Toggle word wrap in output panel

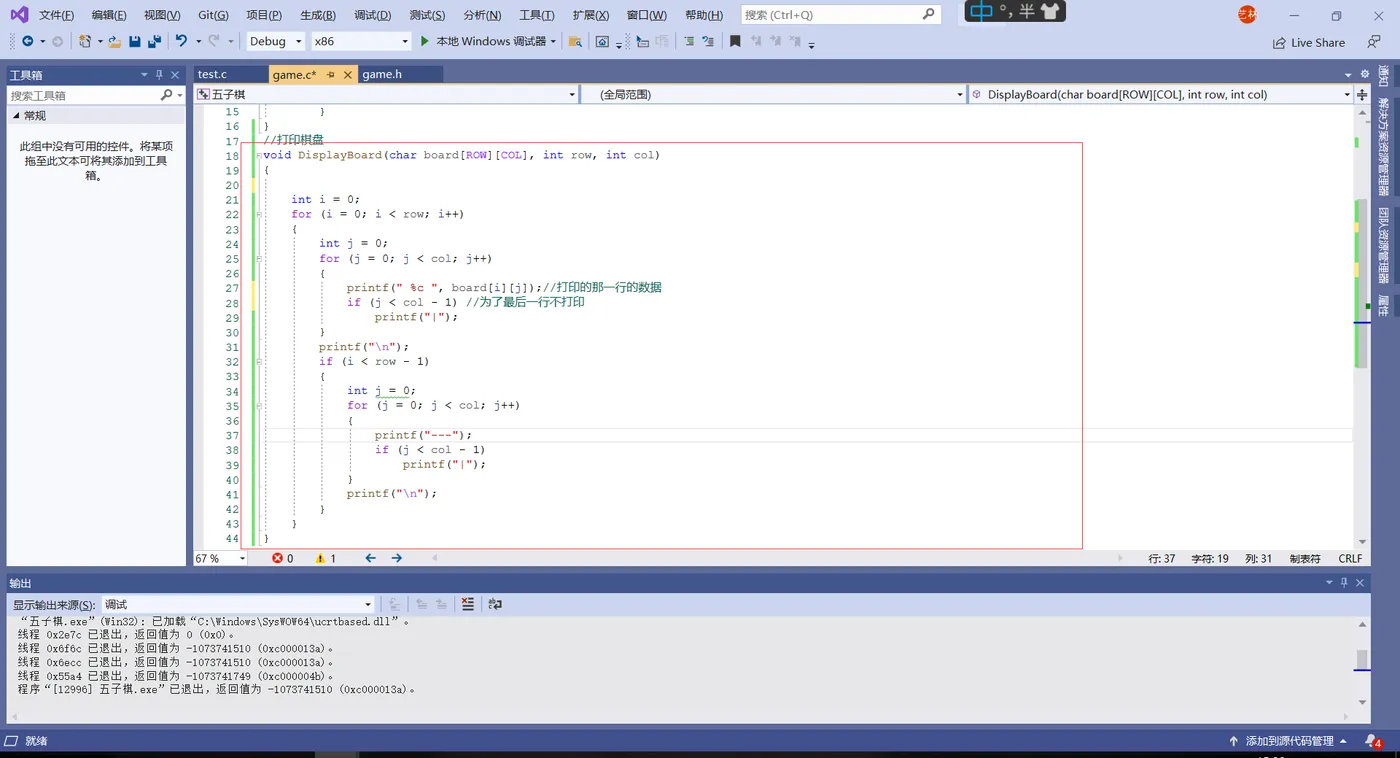click(494, 604)
